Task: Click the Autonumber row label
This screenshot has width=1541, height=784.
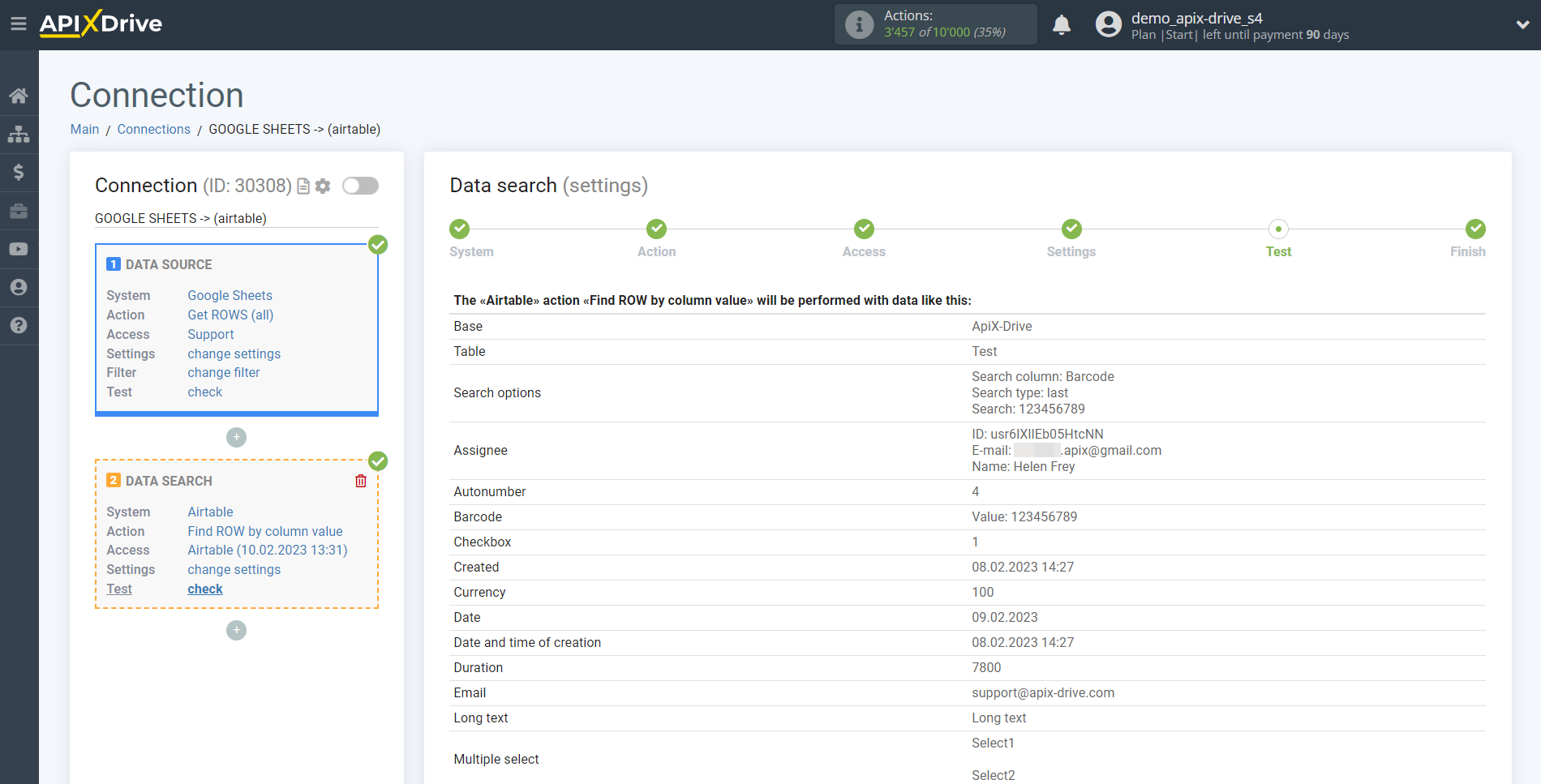Action: [489, 491]
